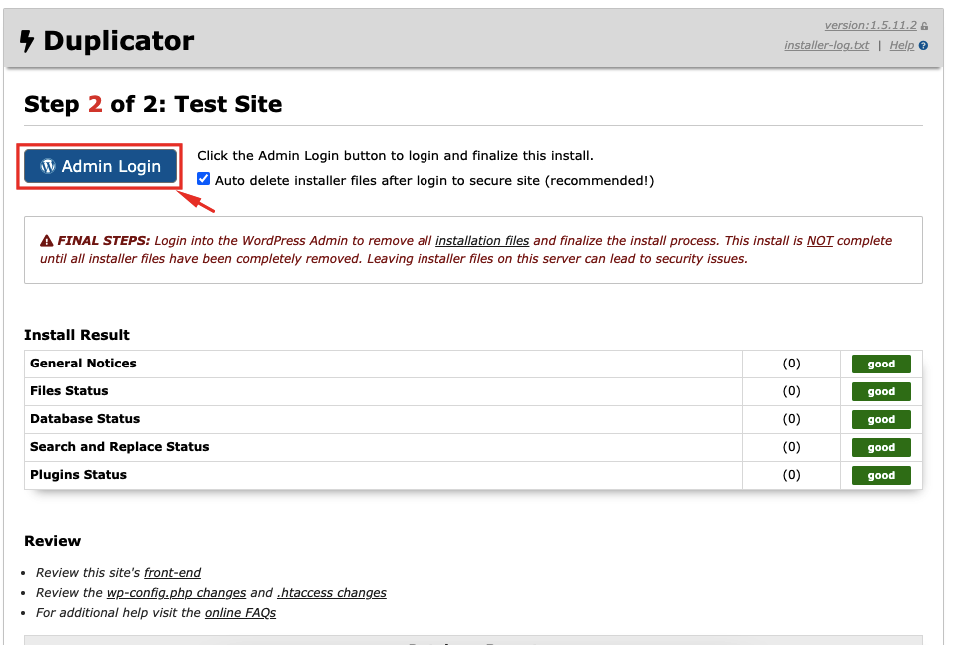Image resolution: width=953 pixels, height=645 pixels.
Task: Click the warning triangle icon before FINAL STEPS
Action: (x=46, y=241)
